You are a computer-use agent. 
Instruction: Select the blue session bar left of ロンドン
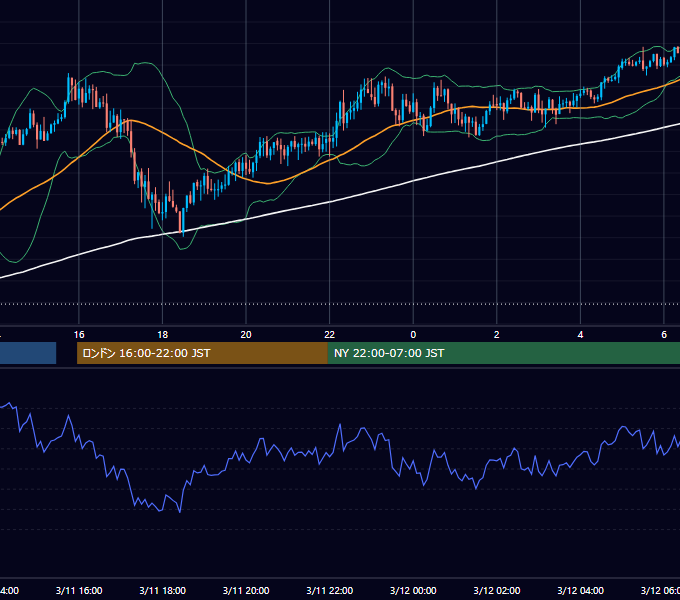click(28, 353)
